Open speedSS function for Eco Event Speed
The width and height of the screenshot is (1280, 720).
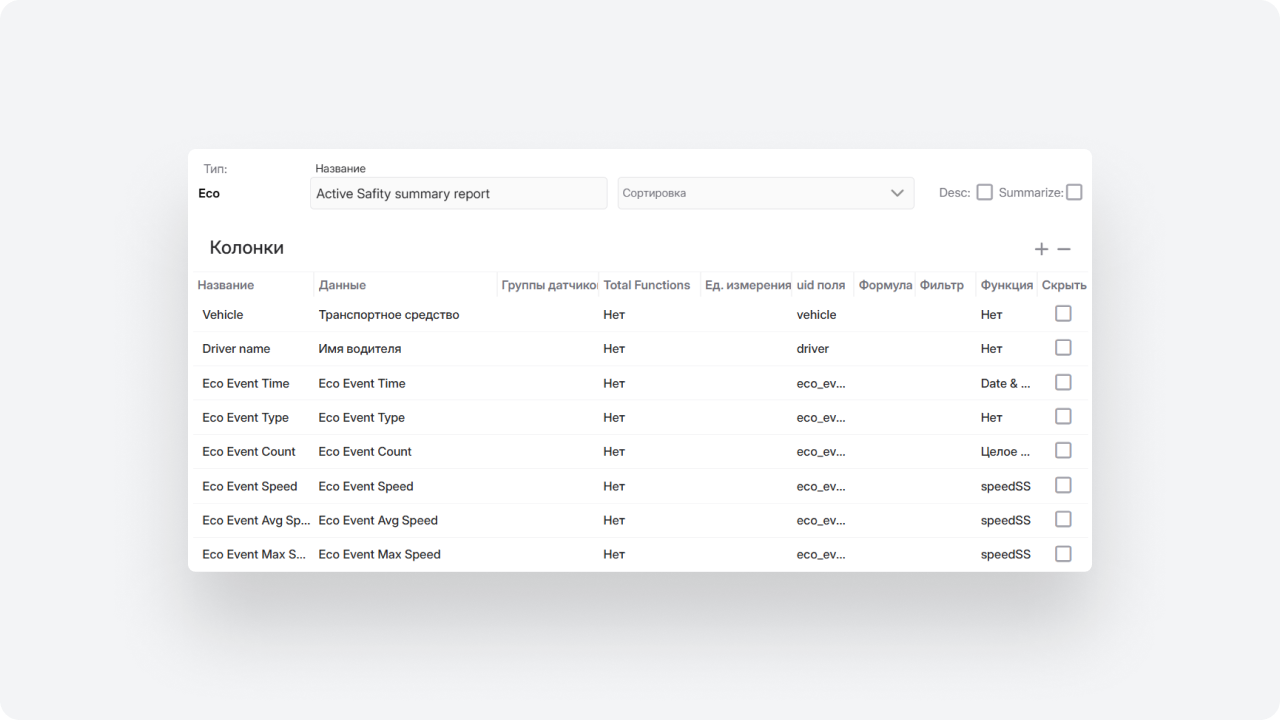(1005, 486)
